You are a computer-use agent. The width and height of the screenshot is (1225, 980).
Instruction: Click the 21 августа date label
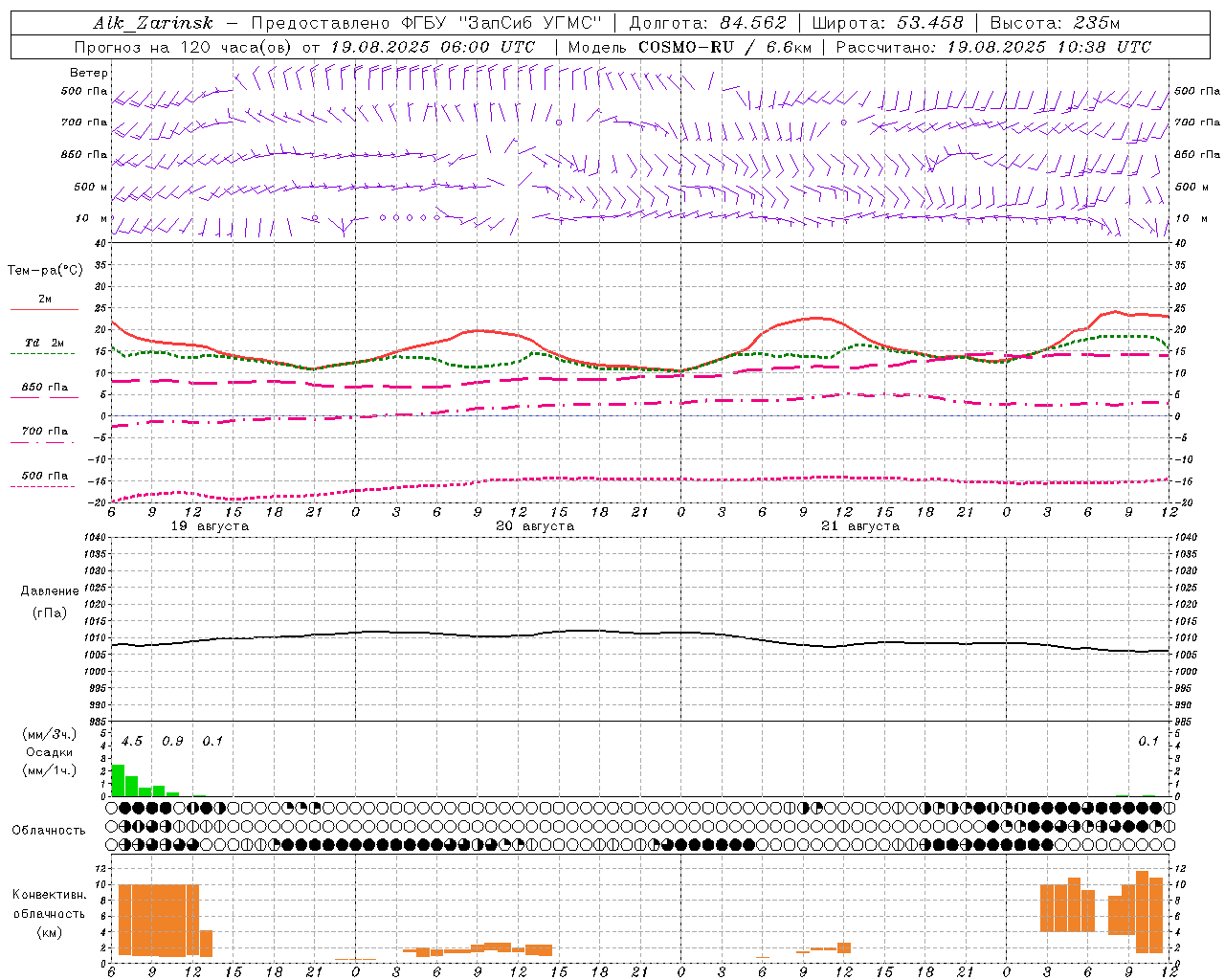click(x=860, y=526)
